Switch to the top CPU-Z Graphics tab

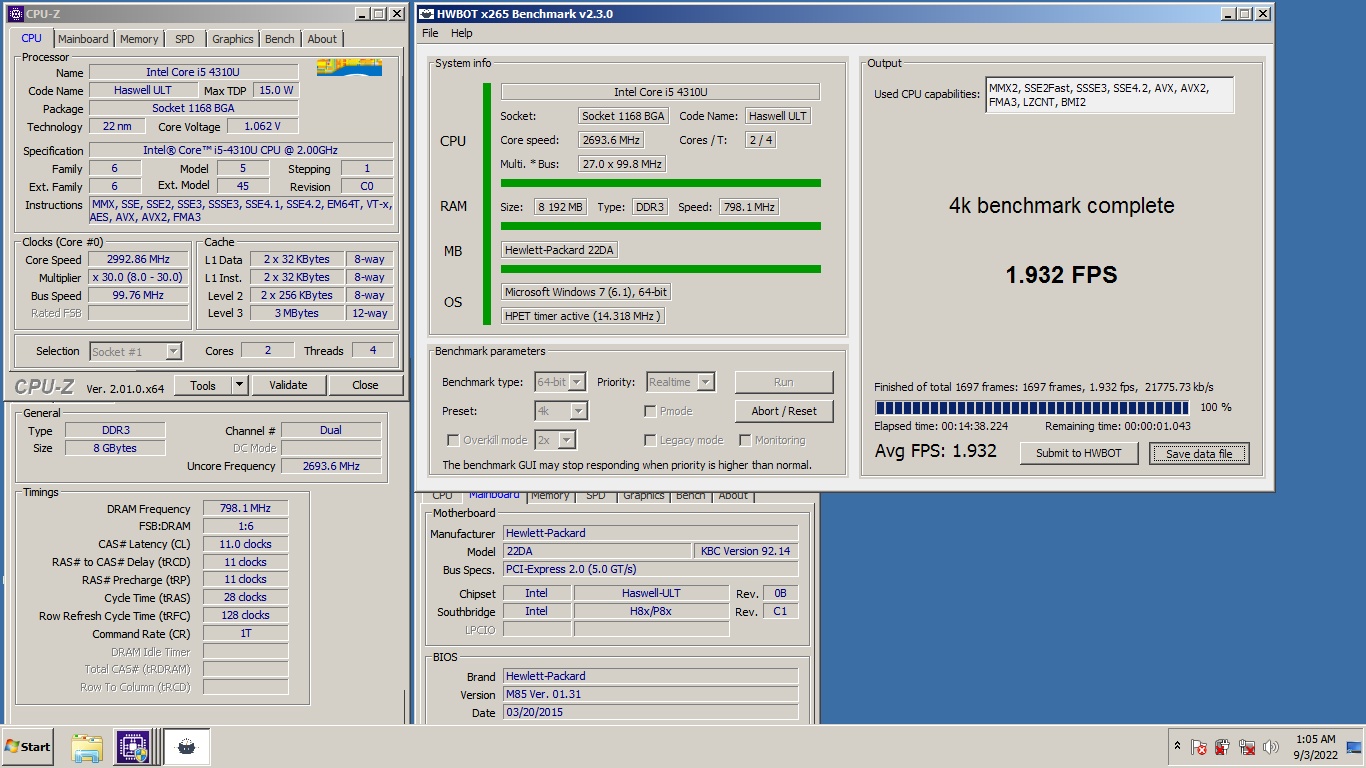232,39
